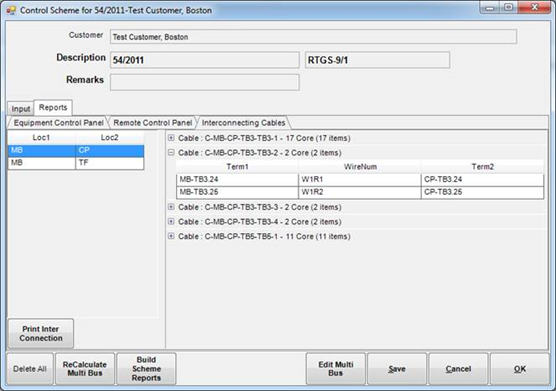Image resolution: width=556 pixels, height=391 pixels.
Task: Maximize the Control Scheme window
Action: tap(508, 7)
